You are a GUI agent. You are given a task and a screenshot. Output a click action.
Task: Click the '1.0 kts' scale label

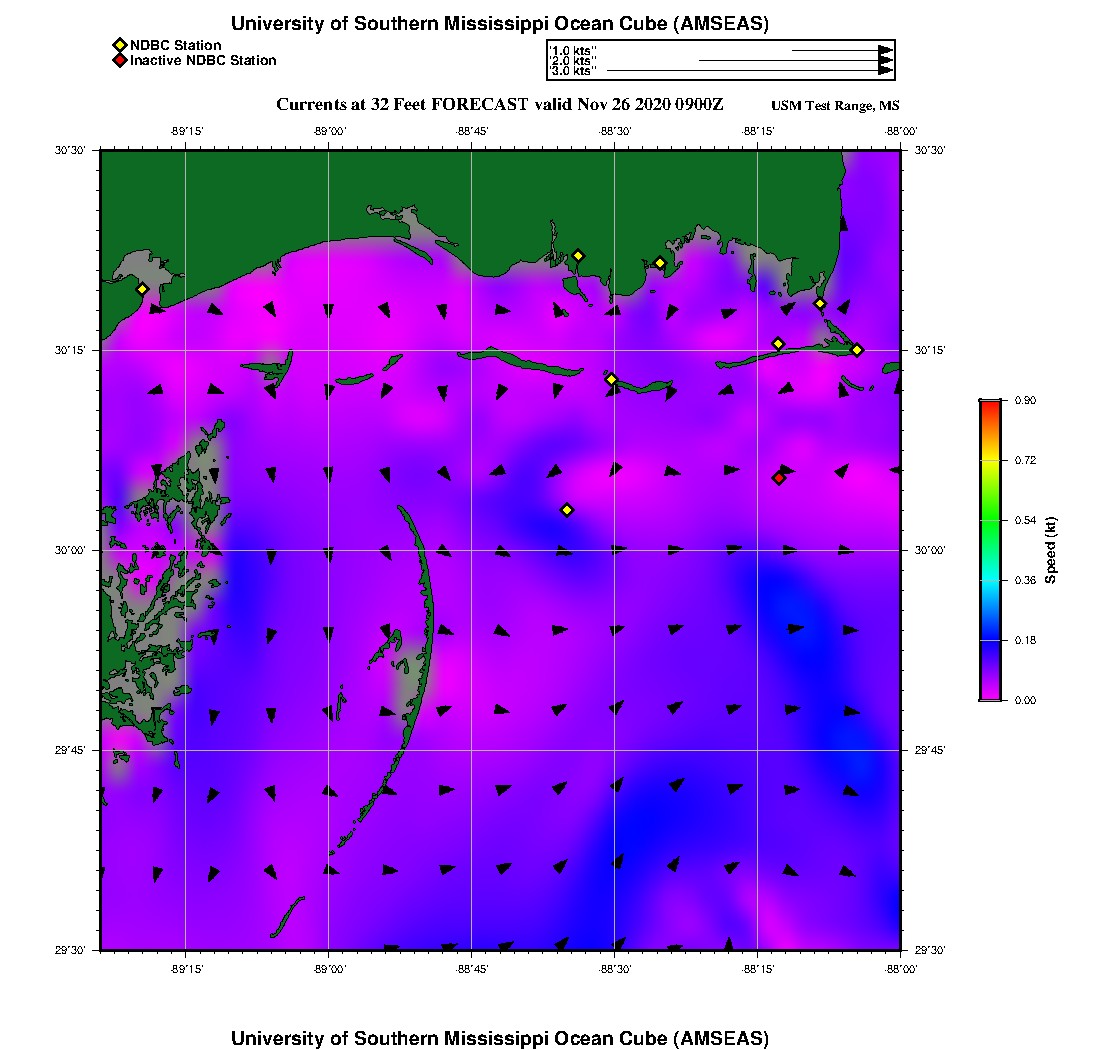[x=573, y=50]
